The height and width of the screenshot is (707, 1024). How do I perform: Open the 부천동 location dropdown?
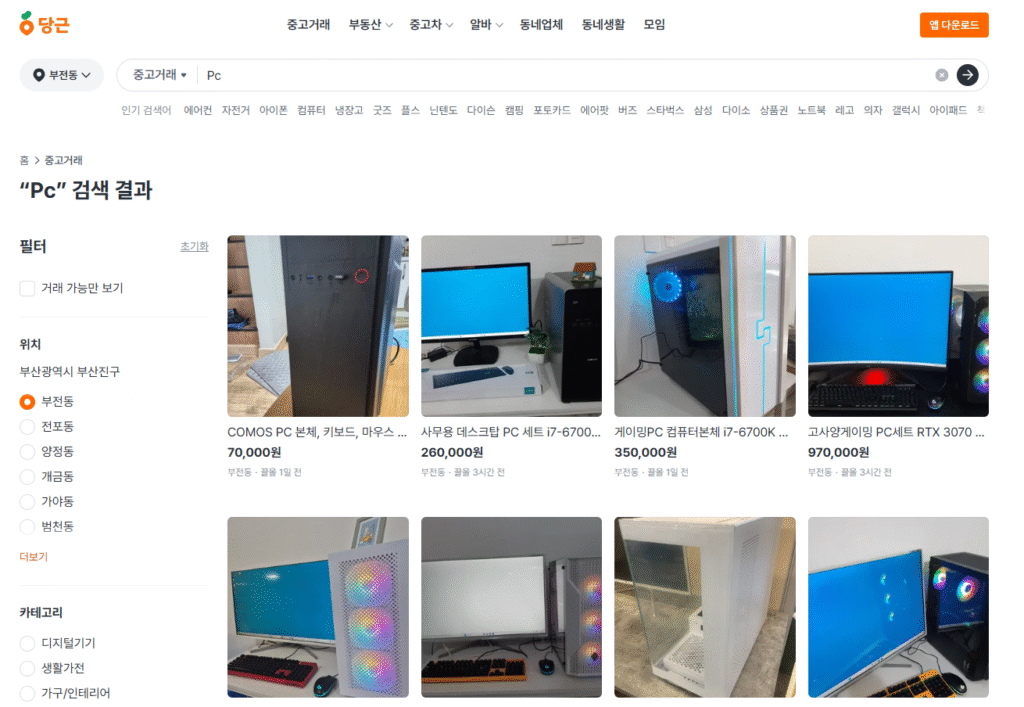pos(62,75)
